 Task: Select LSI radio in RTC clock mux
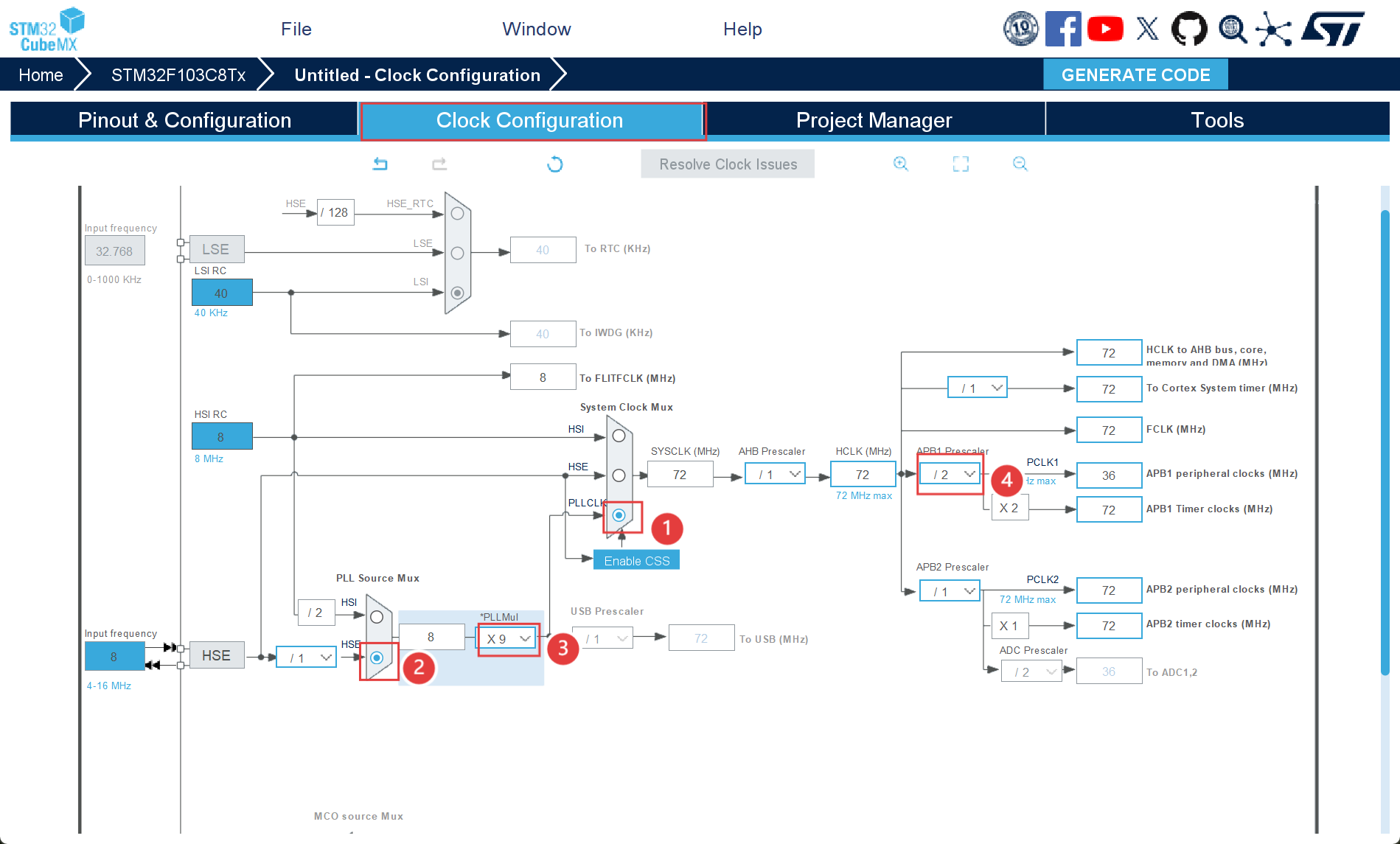pyautogui.click(x=457, y=293)
